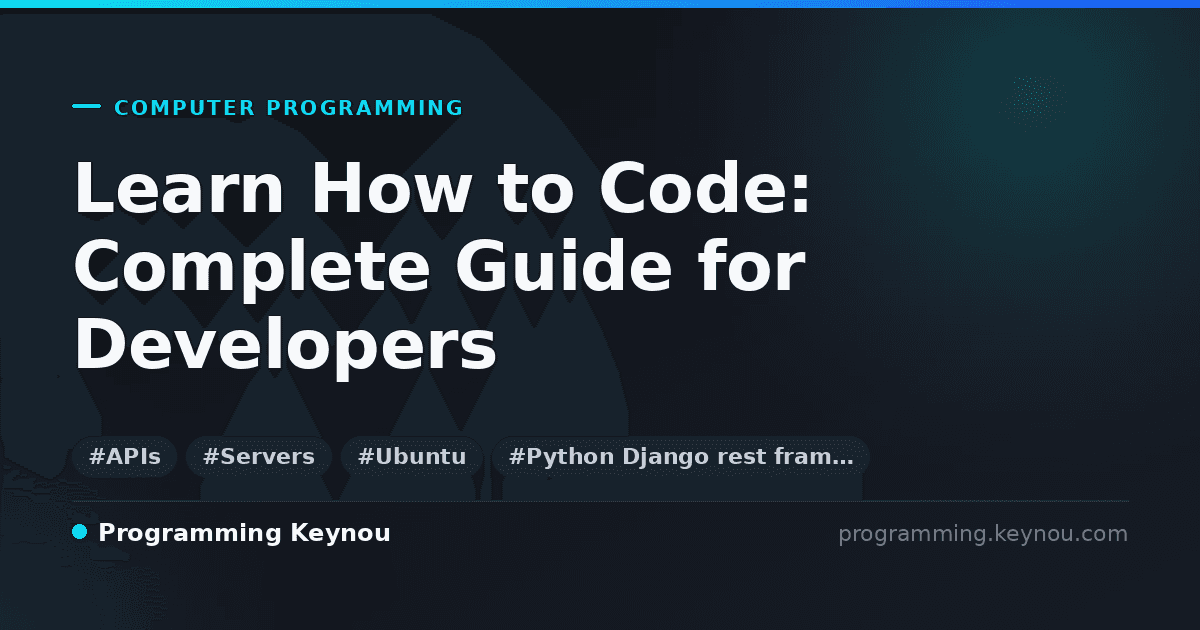Image resolution: width=1200 pixels, height=630 pixels.
Task: Select the #Ubuntu tag
Action: (x=412, y=457)
